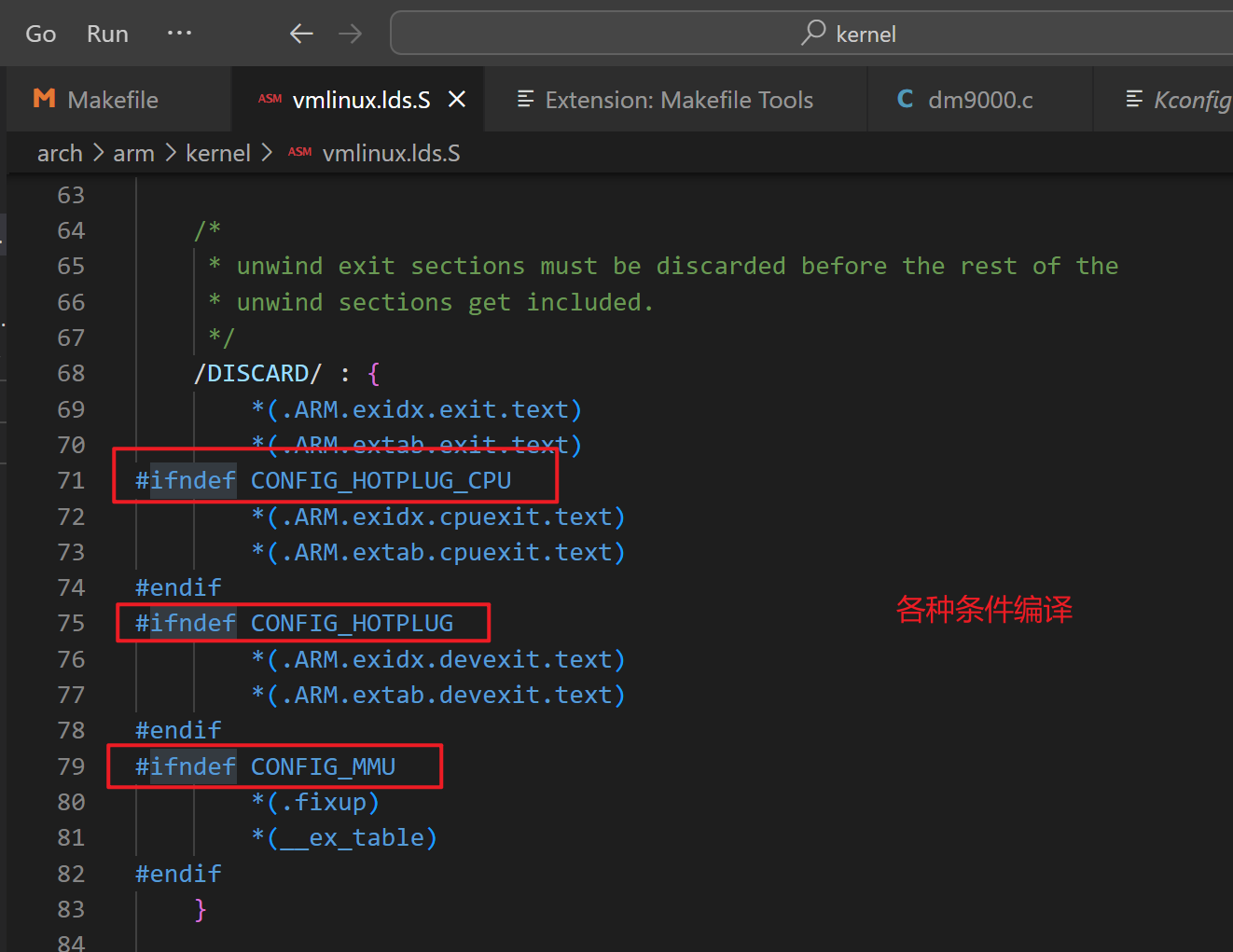This screenshot has width=1233, height=952.
Task: Click ASM icon on vmlinux.lds.S tab
Action: click(x=270, y=99)
